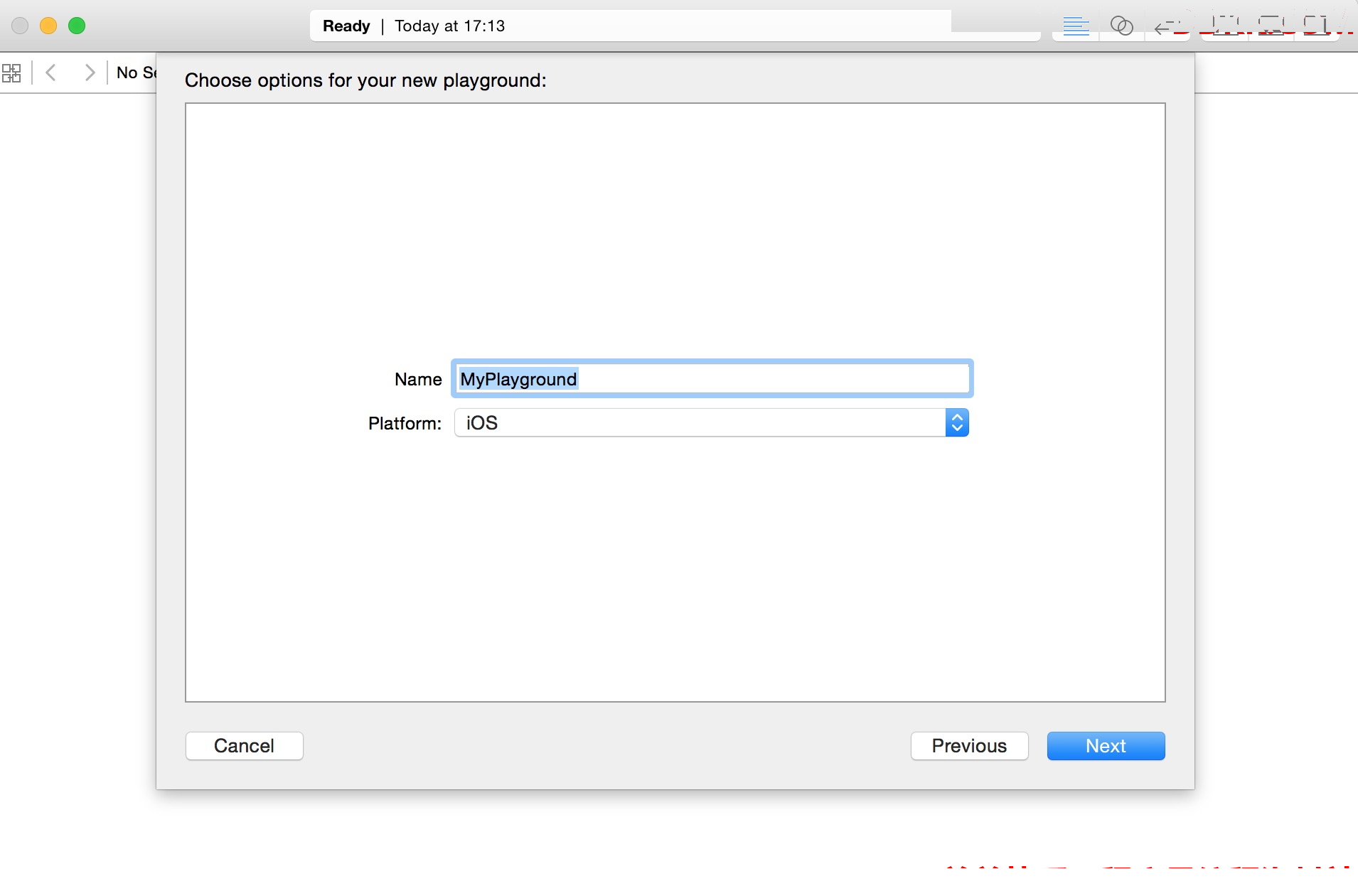The width and height of the screenshot is (1358, 896).
Task: Show the Version editor arrows icon
Action: (1167, 26)
